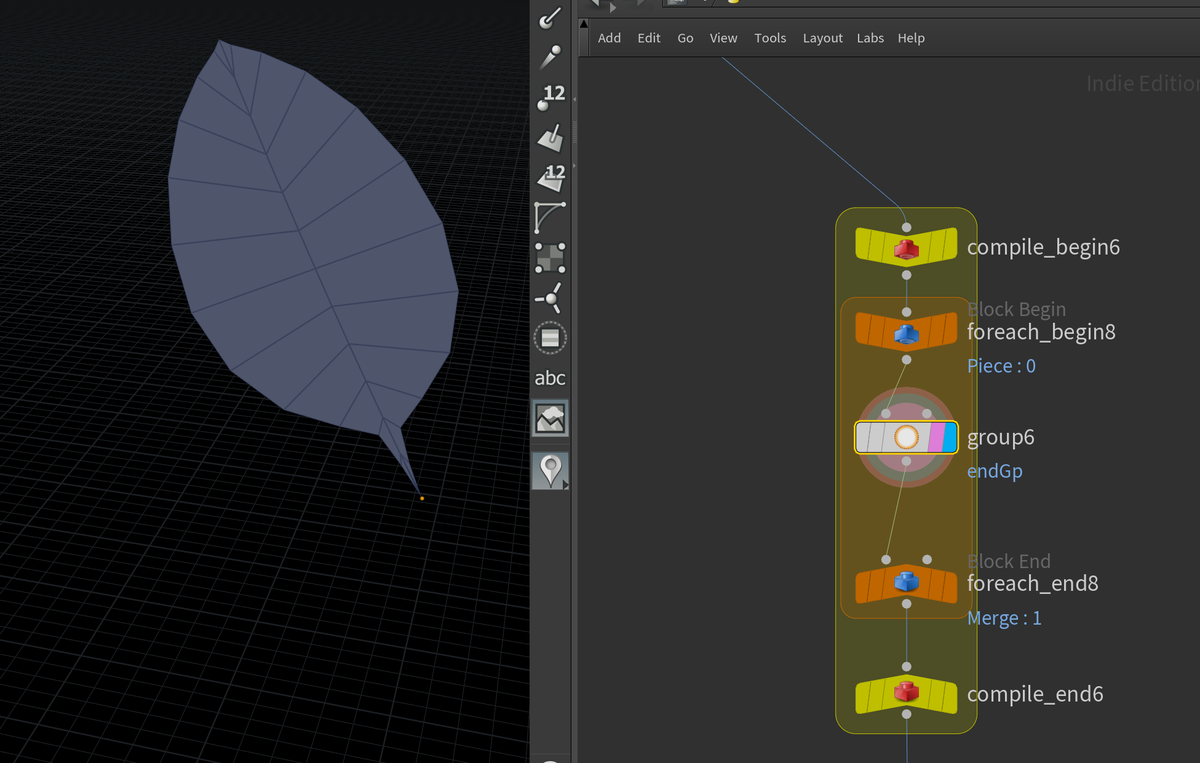Toggle background image display icon

point(550,418)
